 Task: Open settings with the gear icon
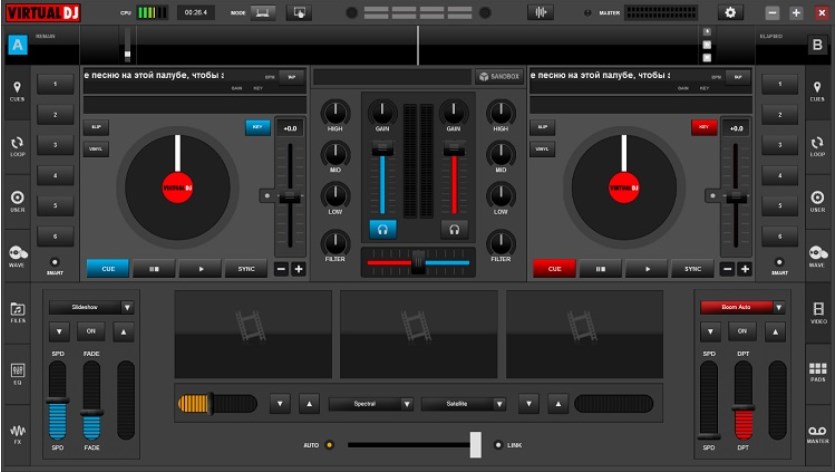730,12
